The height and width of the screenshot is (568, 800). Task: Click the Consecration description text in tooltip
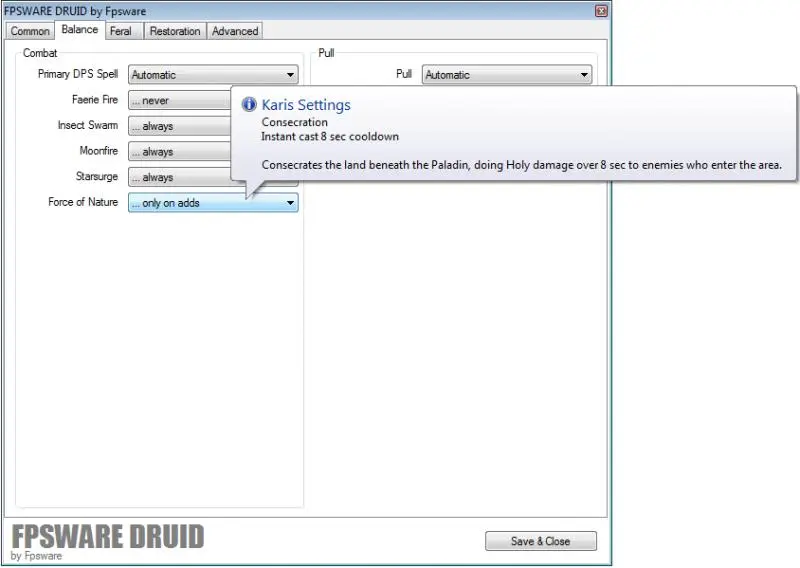(x=521, y=165)
